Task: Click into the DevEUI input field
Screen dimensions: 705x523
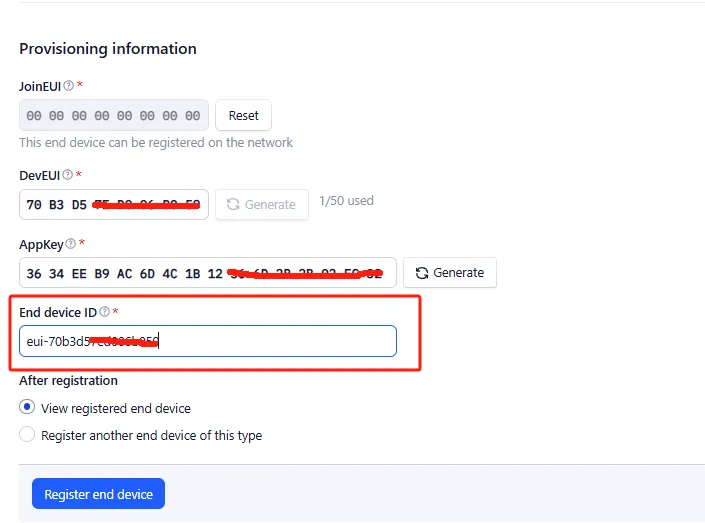Action: [113, 204]
